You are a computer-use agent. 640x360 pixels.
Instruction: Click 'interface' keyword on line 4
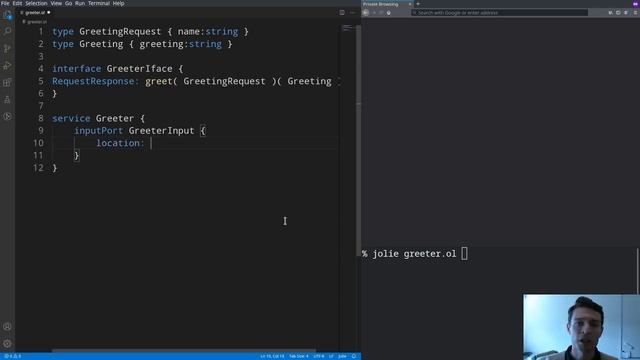(x=76, y=69)
